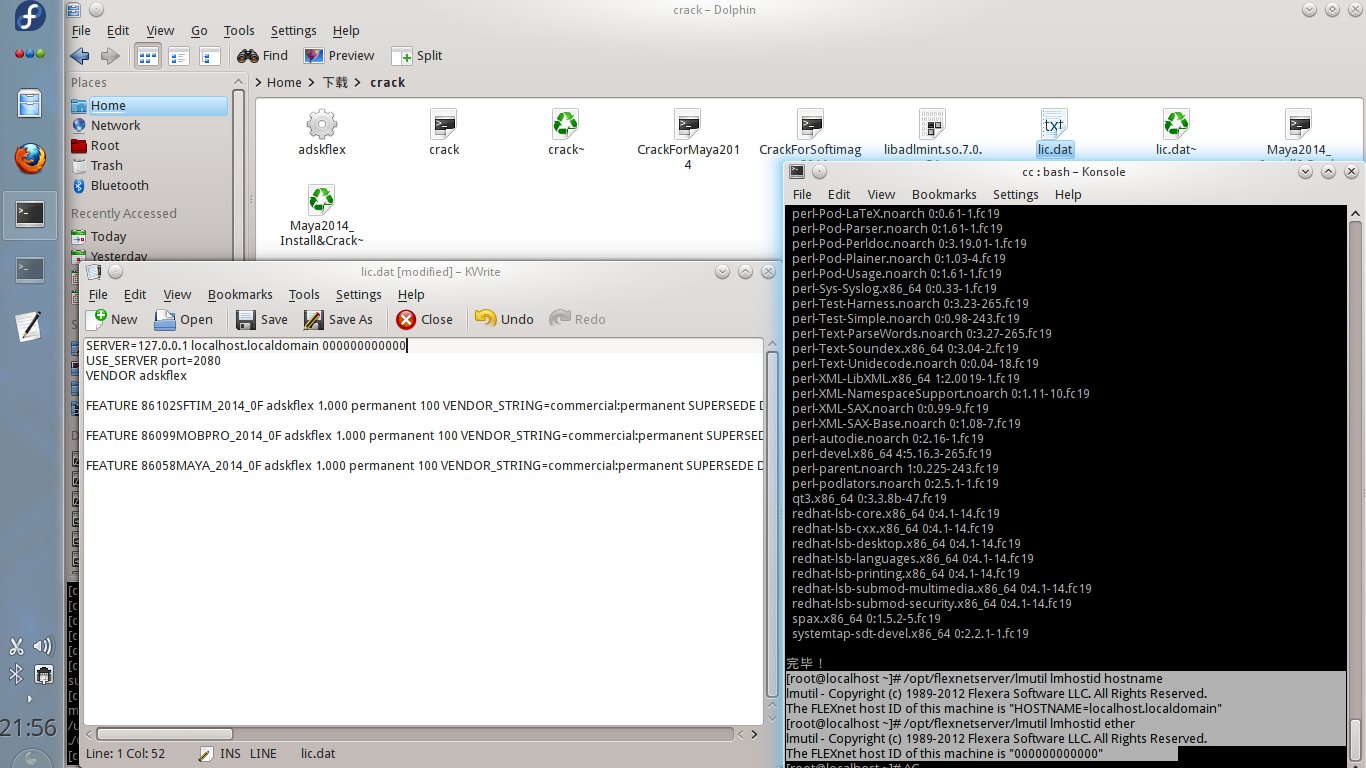
Task: Launch Firefox from the side panel
Action: click(30, 158)
